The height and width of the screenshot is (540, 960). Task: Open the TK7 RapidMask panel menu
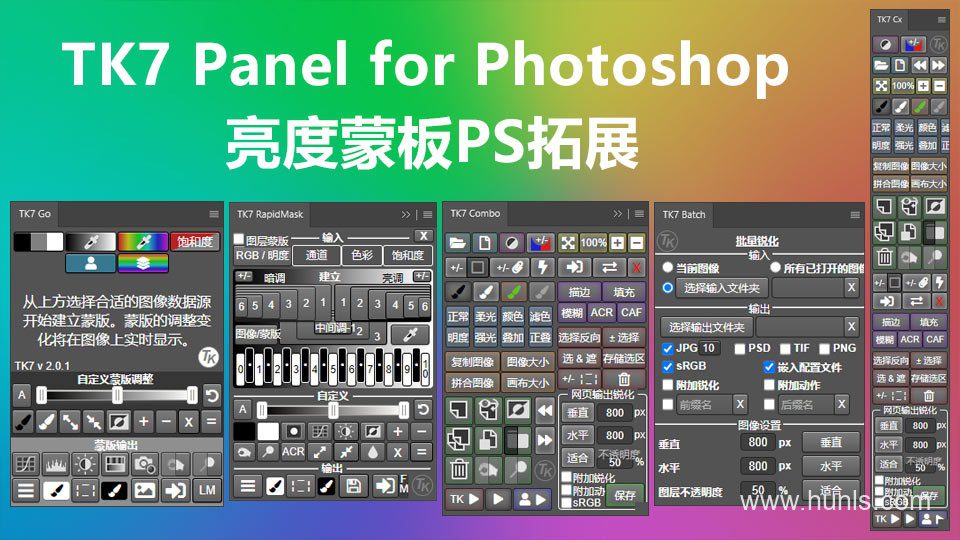[427, 215]
